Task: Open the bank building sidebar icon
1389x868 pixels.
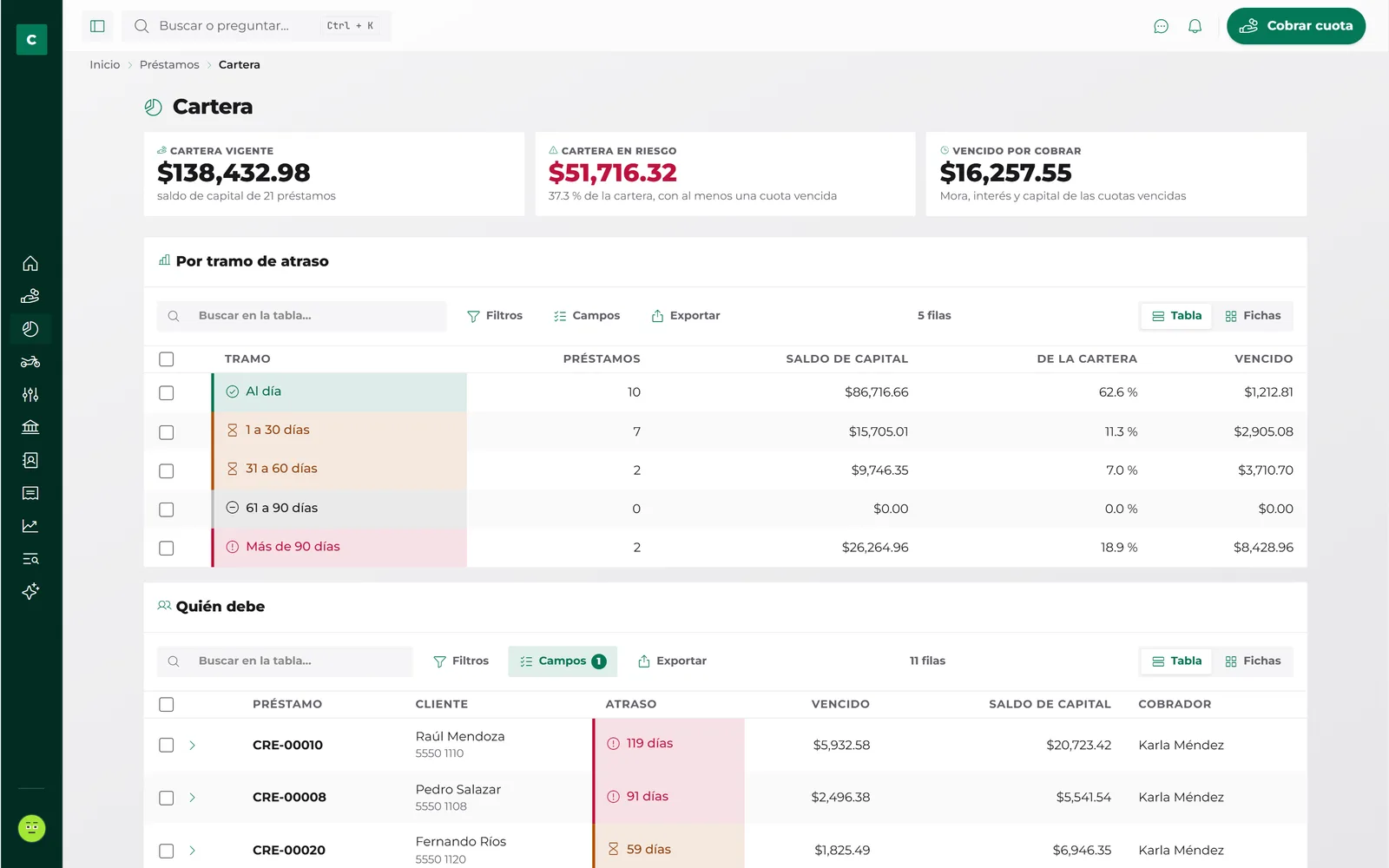Action: (x=30, y=427)
